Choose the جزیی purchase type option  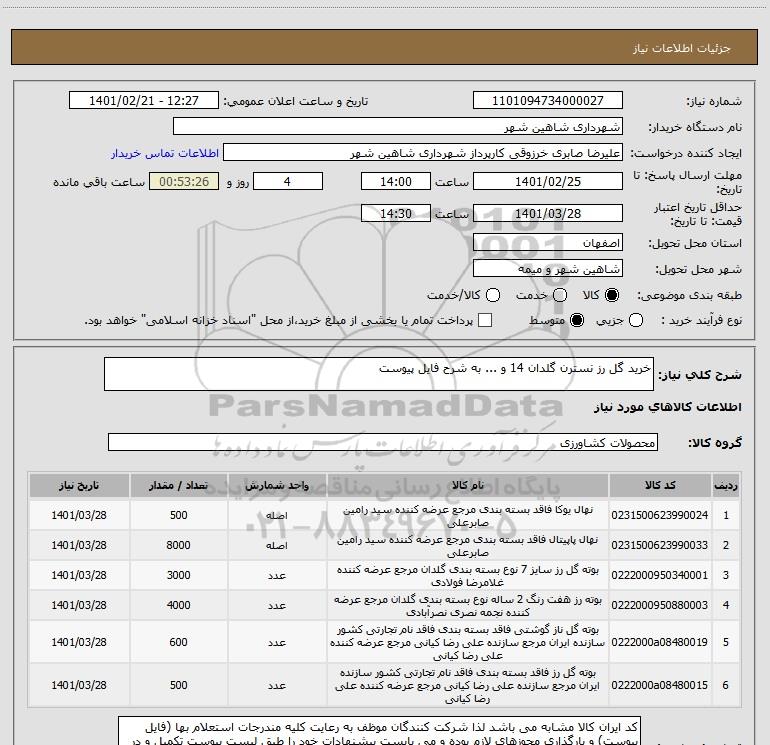click(635, 320)
